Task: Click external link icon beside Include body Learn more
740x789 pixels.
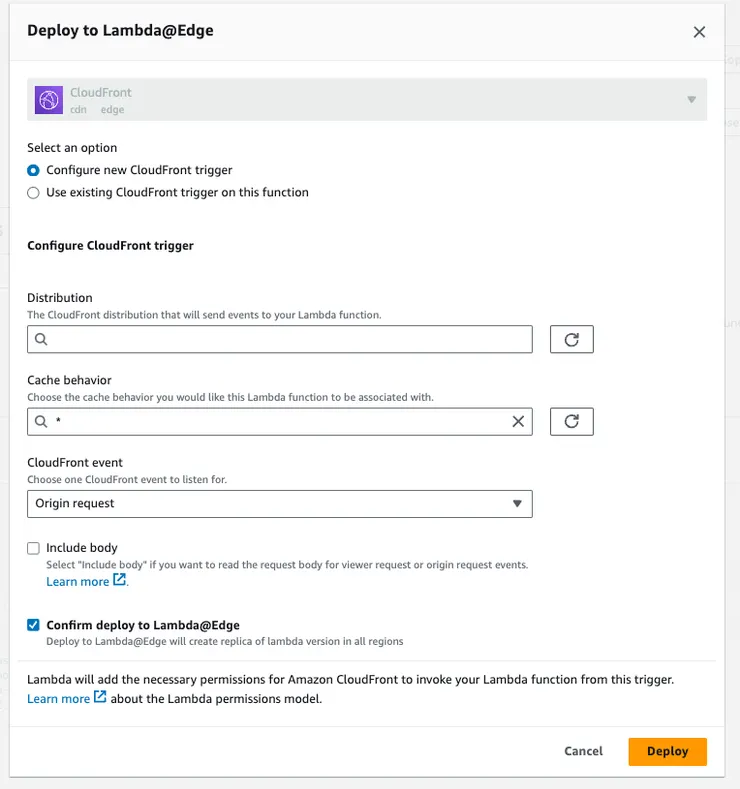Action: pos(120,580)
